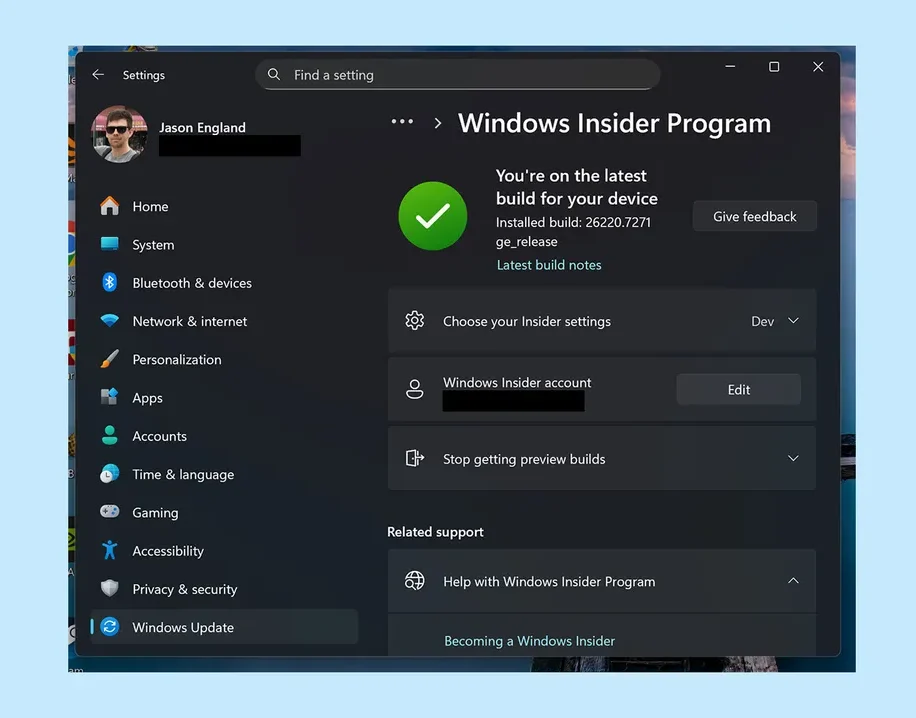Image resolution: width=916 pixels, height=718 pixels.
Task: Collapse Help with Windows Insider Program
Action: [x=793, y=580]
